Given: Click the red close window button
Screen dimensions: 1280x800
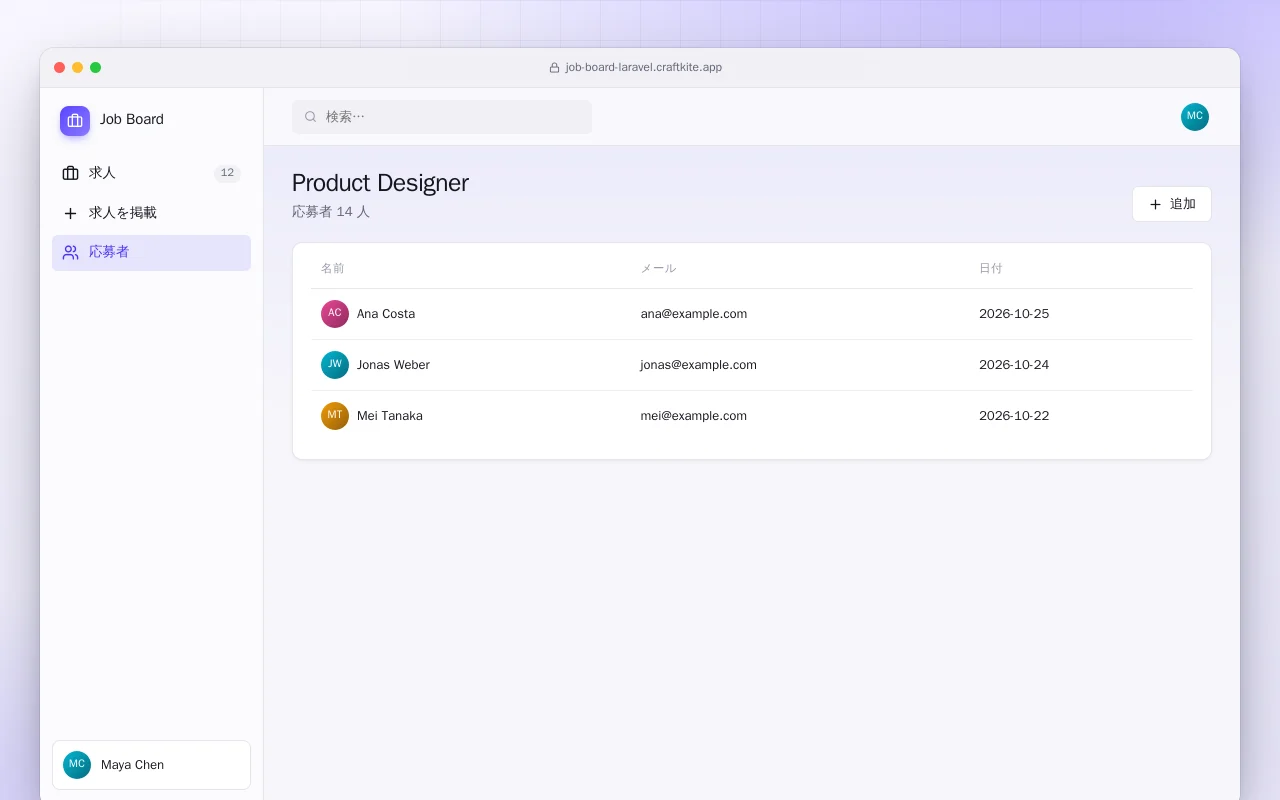Looking at the screenshot, I should tap(60, 68).
